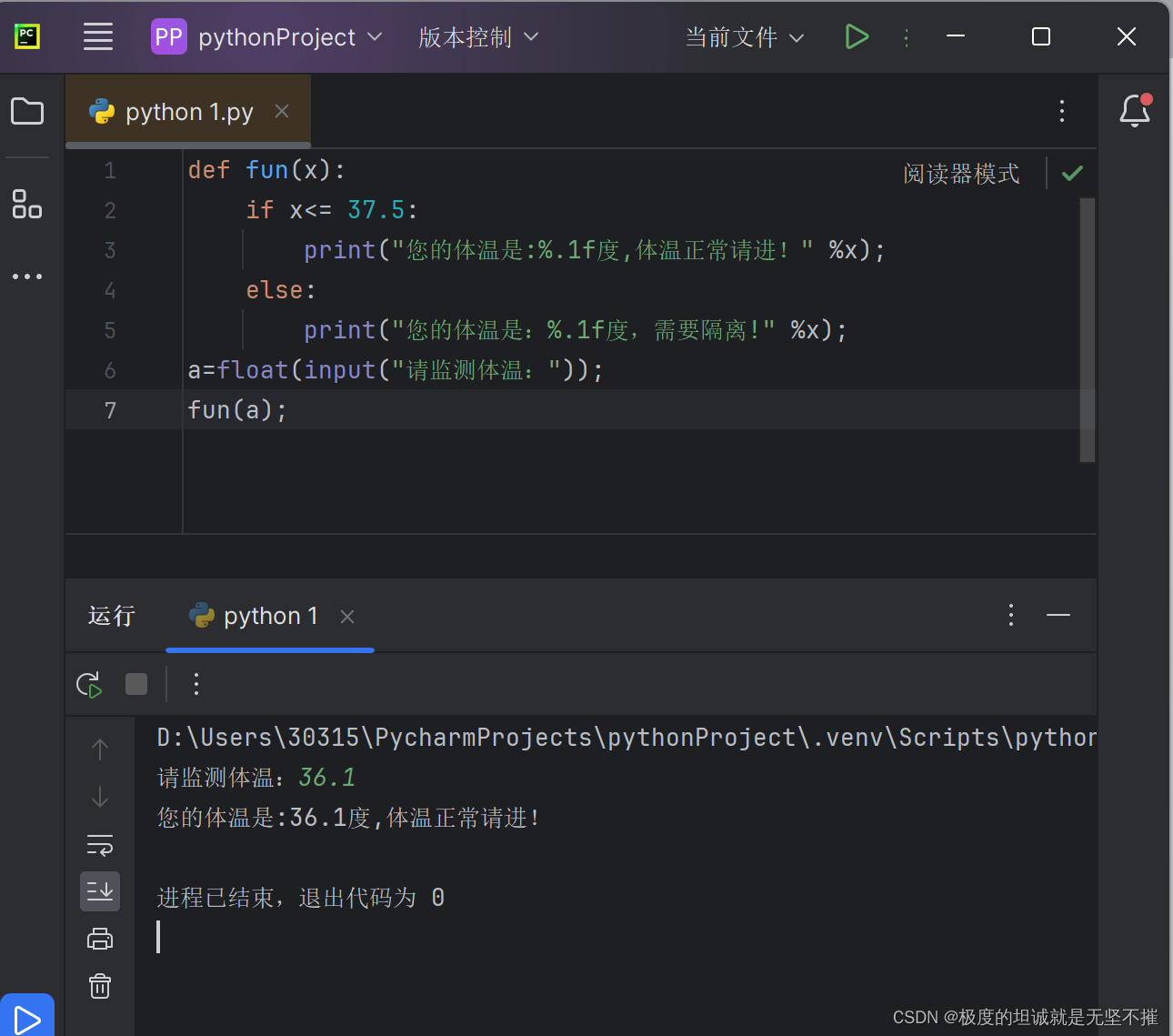Open the editor tabs options menu
This screenshot has width=1173, height=1036.
[1061, 111]
